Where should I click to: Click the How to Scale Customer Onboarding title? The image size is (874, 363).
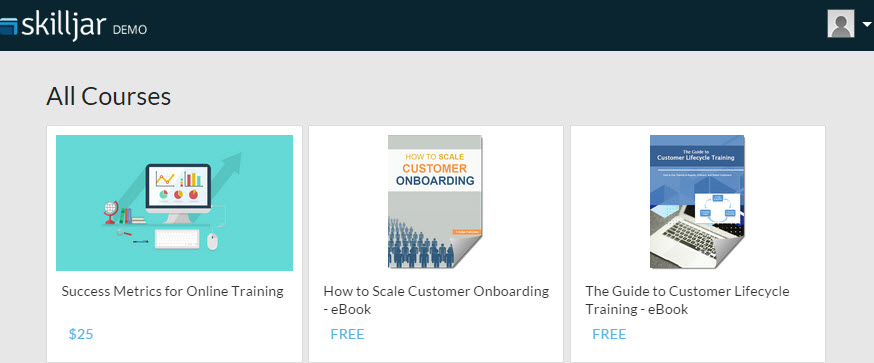pyautogui.click(x=436, y=300)
